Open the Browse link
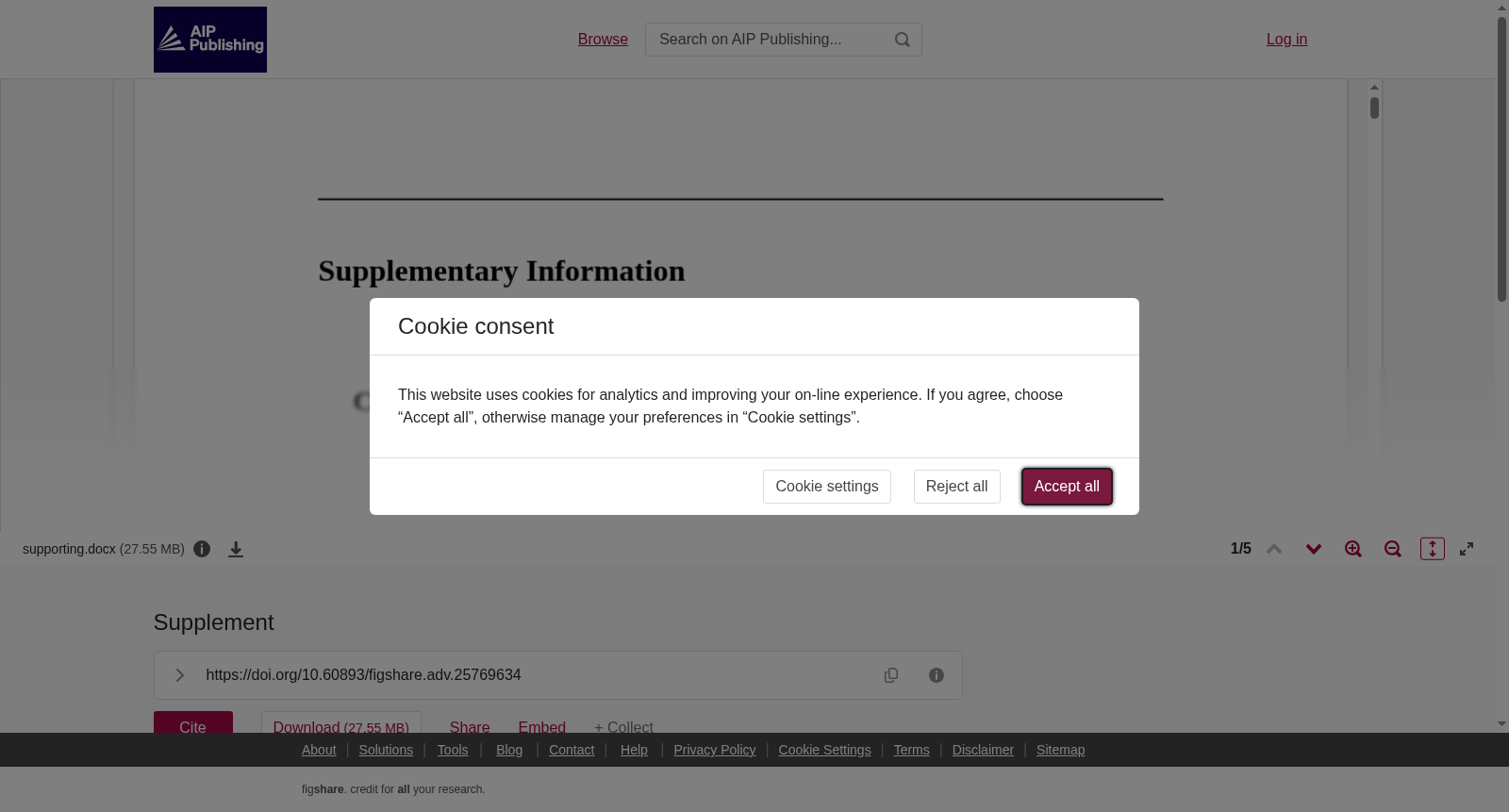The height and width of the screenshot is (812, 1509). pyautogui.click(x=603, y=40)
